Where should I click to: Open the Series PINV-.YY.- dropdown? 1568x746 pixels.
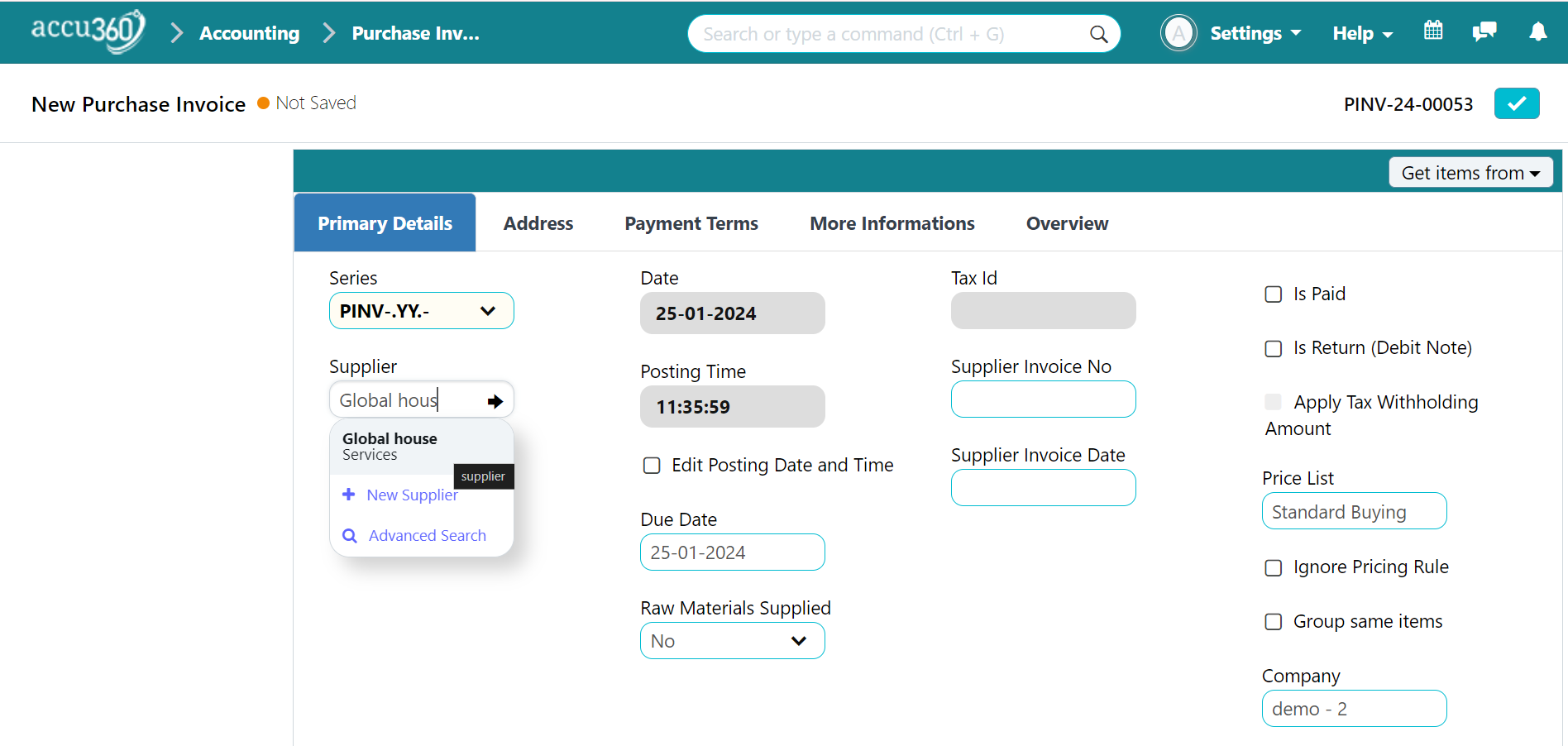(422, 311)
